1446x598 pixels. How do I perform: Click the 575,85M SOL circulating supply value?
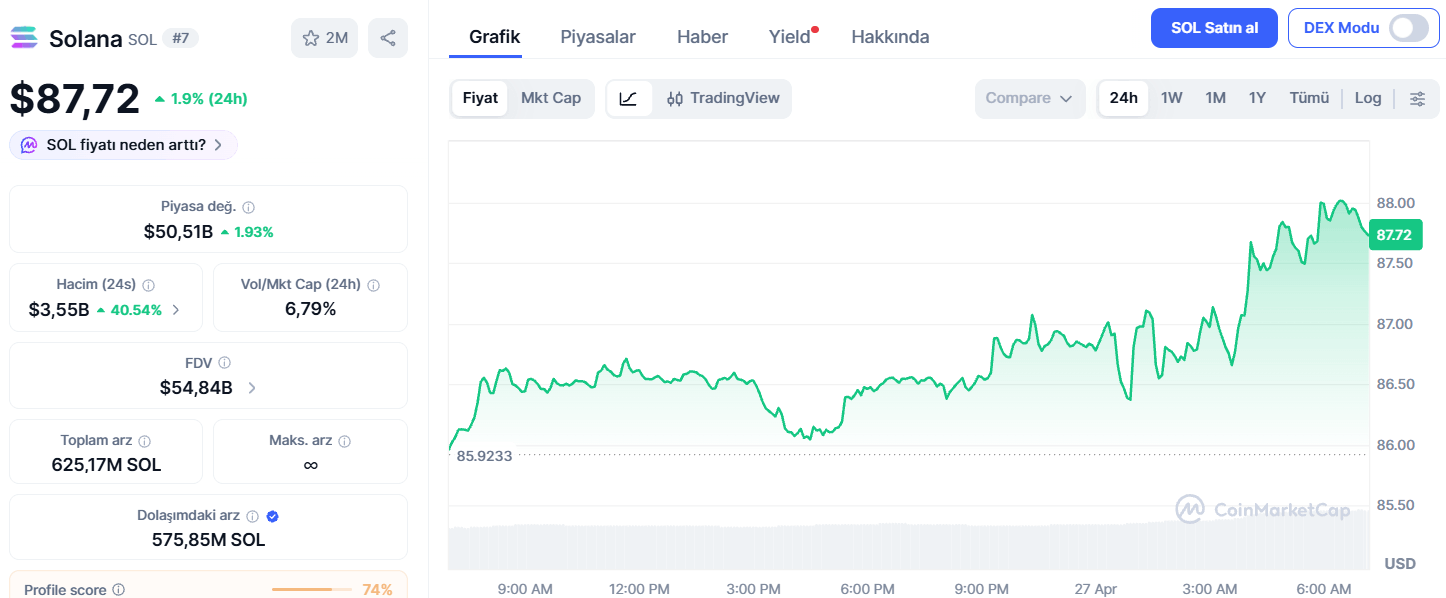pyautogui.click(x=208, y=540)
